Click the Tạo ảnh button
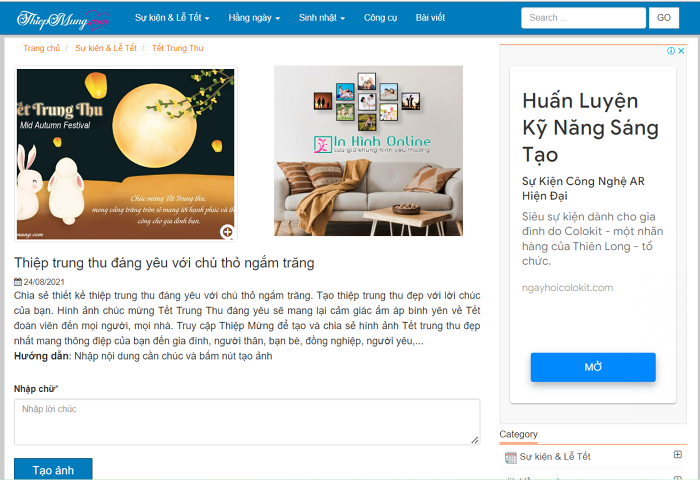This screenshot has height=480, width=700. 53,469
